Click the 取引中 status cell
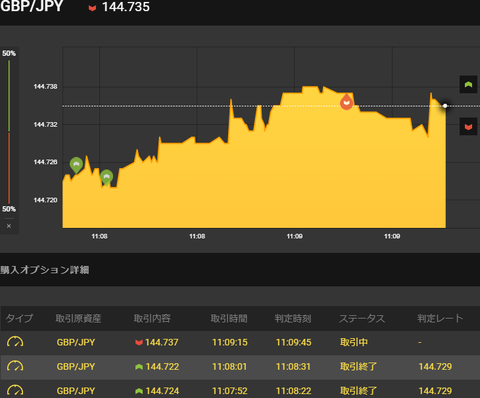Image resolution: width=480 pixels, height=398 pixels. click(354, 342)
